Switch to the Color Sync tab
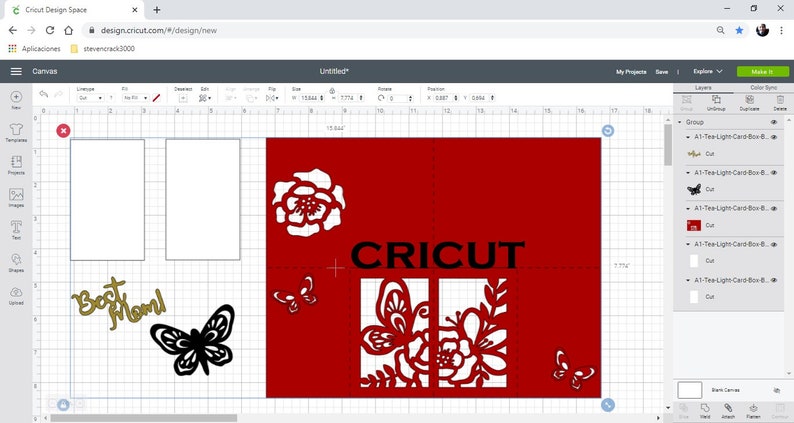This screenshot has width=794, height=423. point(763,88)
